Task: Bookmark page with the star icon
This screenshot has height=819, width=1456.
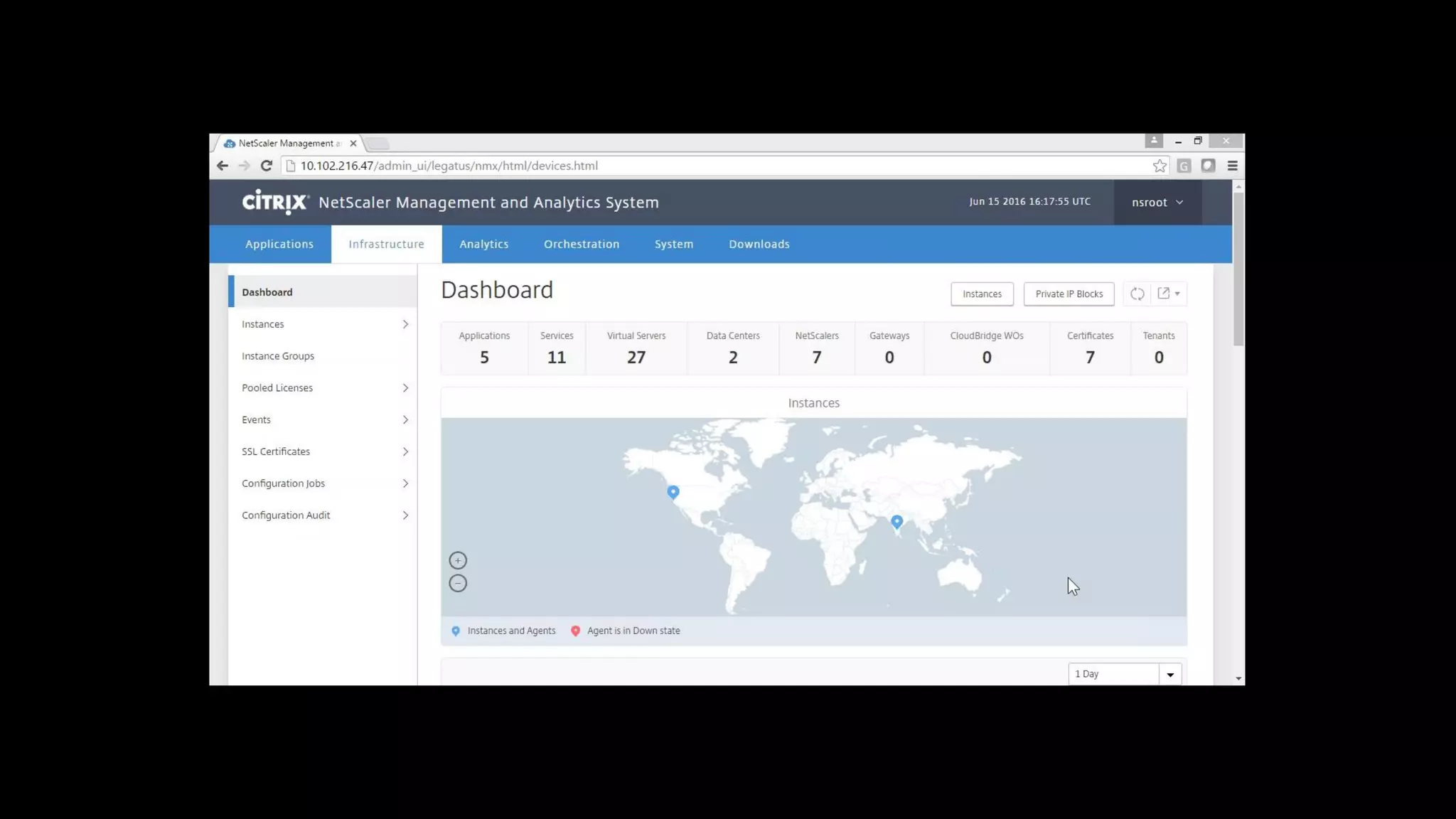Action: pos(1160,166)
